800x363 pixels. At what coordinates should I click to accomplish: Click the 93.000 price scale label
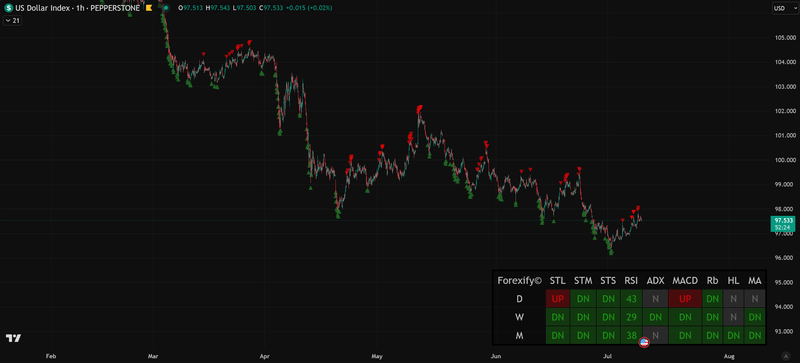point(785,331)
